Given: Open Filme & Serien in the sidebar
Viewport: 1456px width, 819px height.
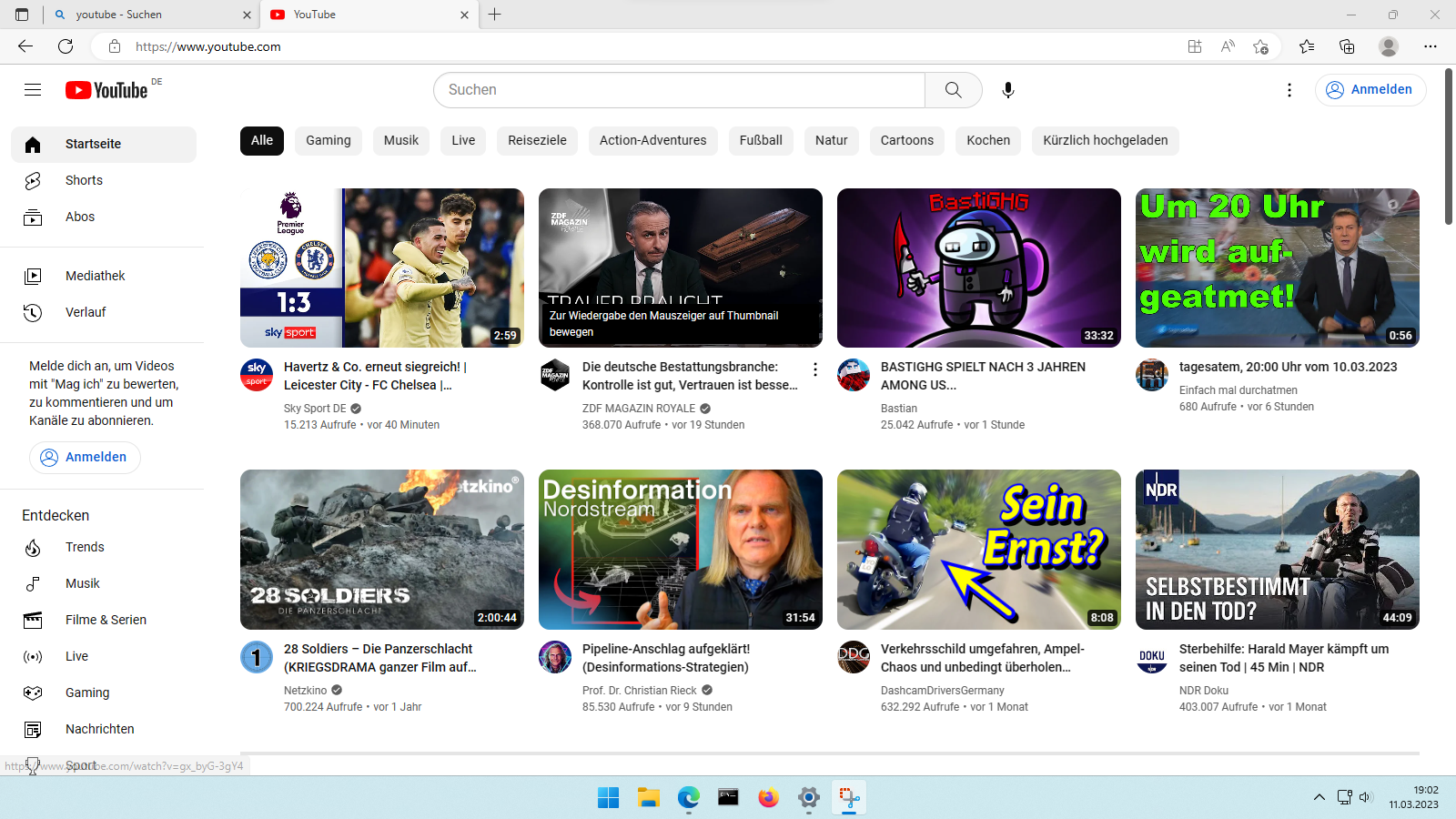Looking at the screenshot, I should pos(104,620).
